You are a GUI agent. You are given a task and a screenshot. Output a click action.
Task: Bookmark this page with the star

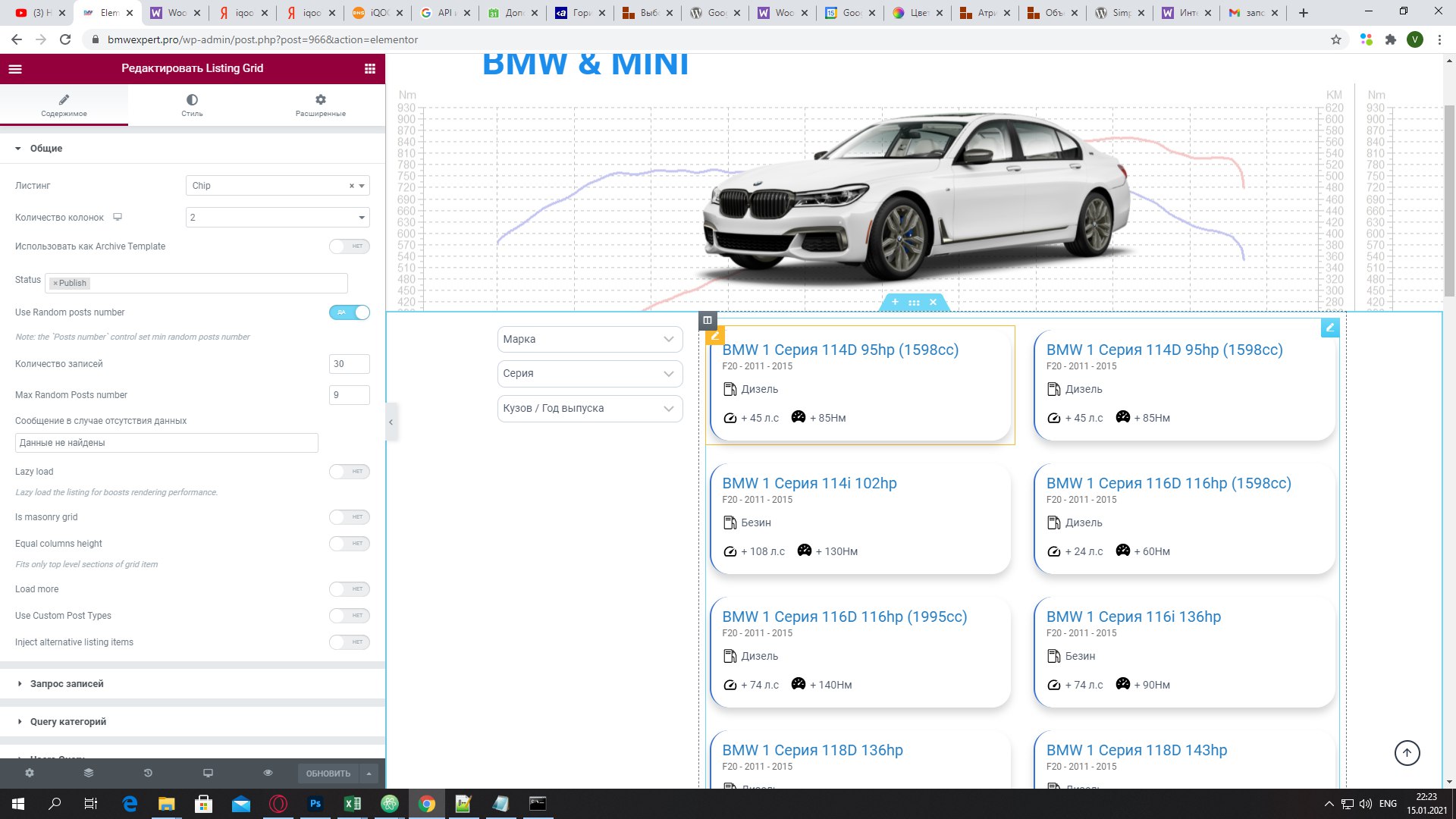(1336, 39)
